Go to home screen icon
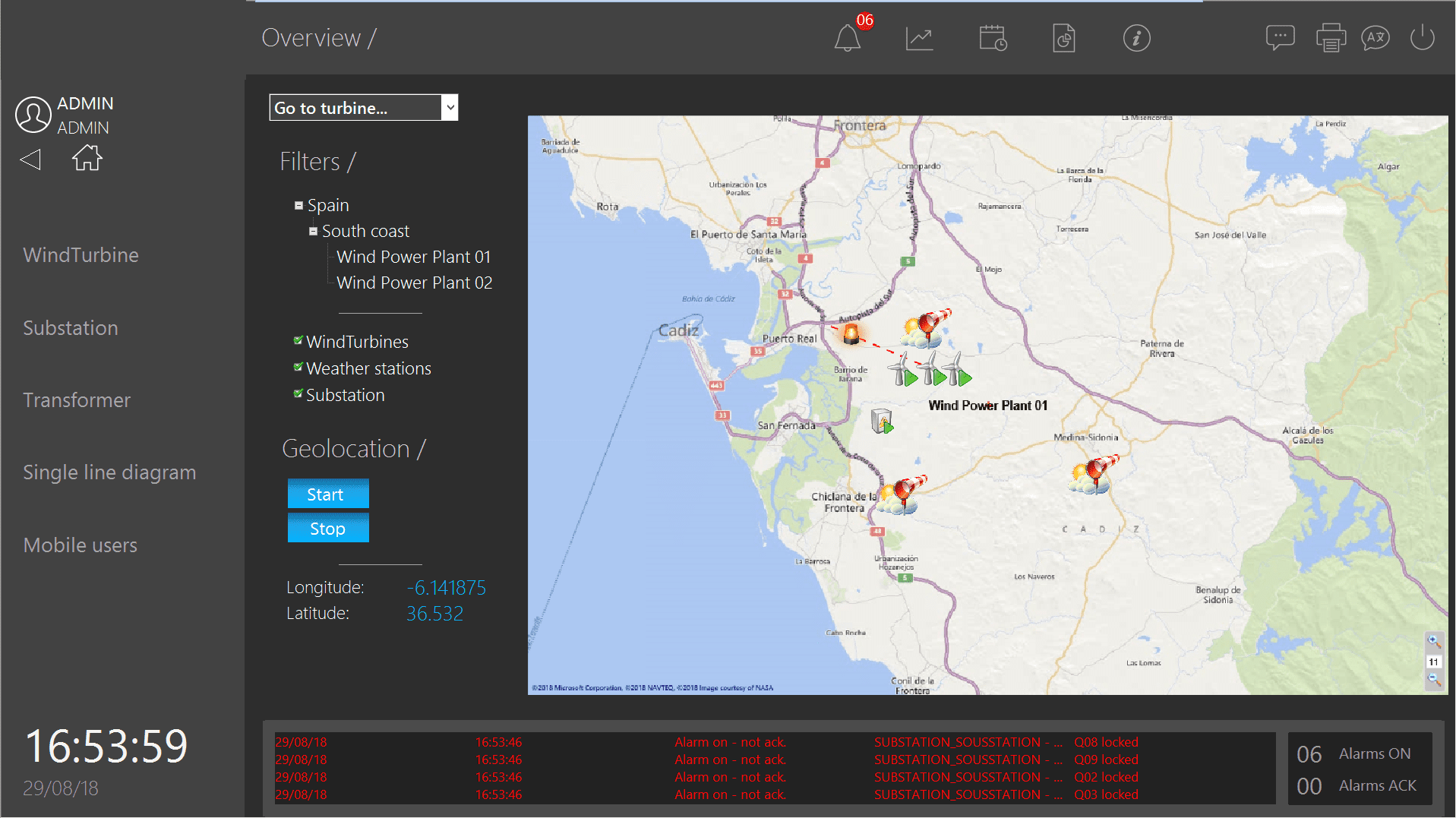The height and width of the screenshot is (818, 1456). coord(87,158)
